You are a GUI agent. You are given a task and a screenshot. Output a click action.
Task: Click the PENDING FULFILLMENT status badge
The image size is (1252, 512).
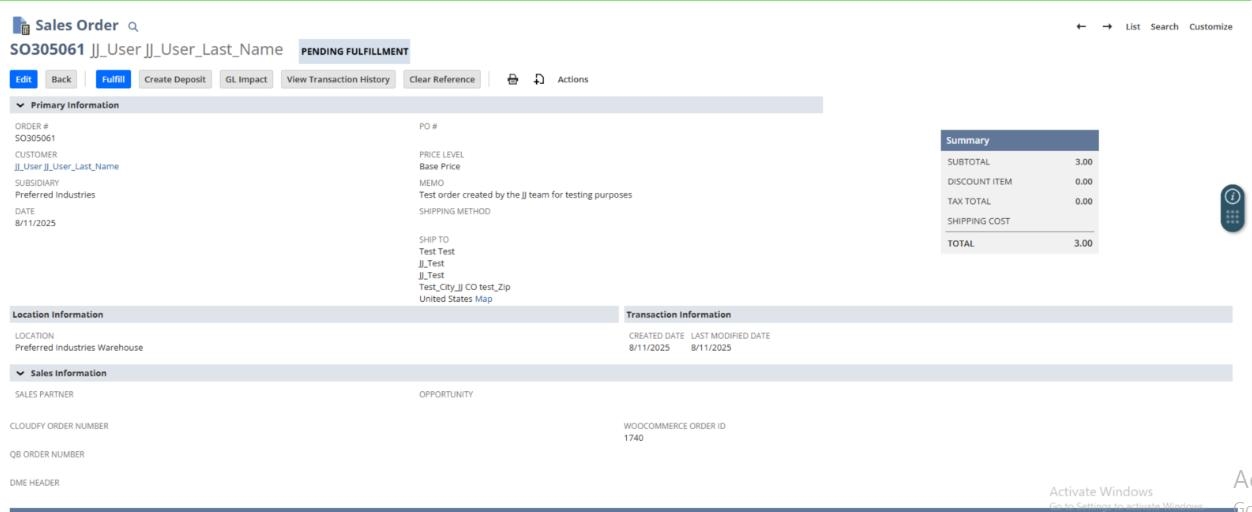tap(354, 51)
